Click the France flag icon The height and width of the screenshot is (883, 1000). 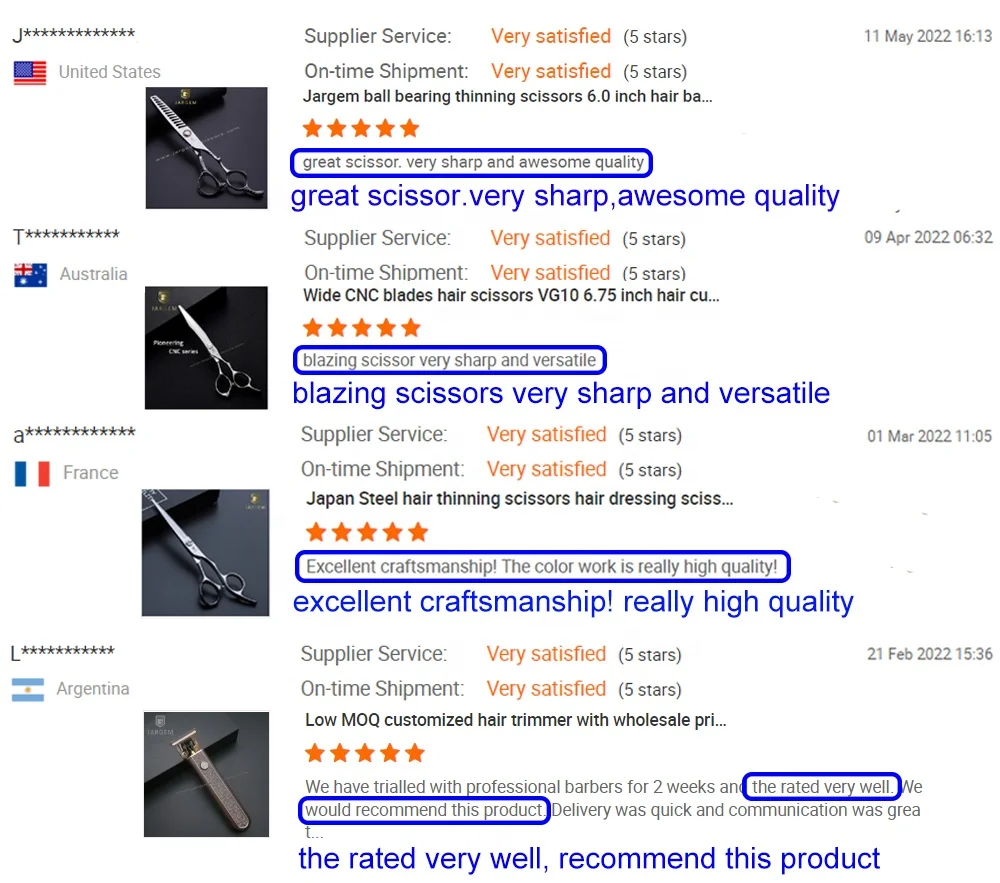pyautogui.click(x=32, y=474)
